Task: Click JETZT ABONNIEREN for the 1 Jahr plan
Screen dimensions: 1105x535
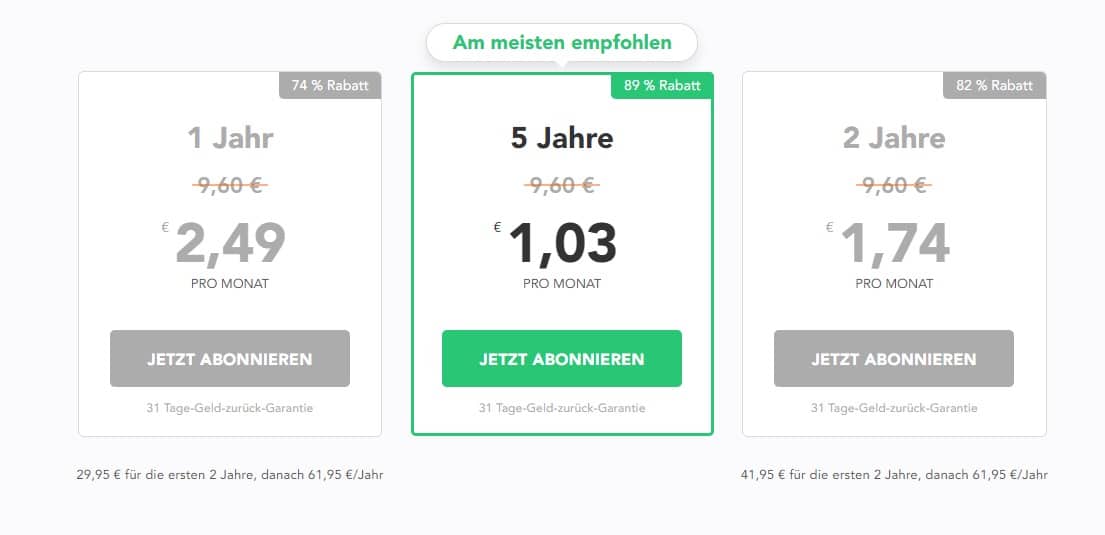Action: click(x=230, y=358)
